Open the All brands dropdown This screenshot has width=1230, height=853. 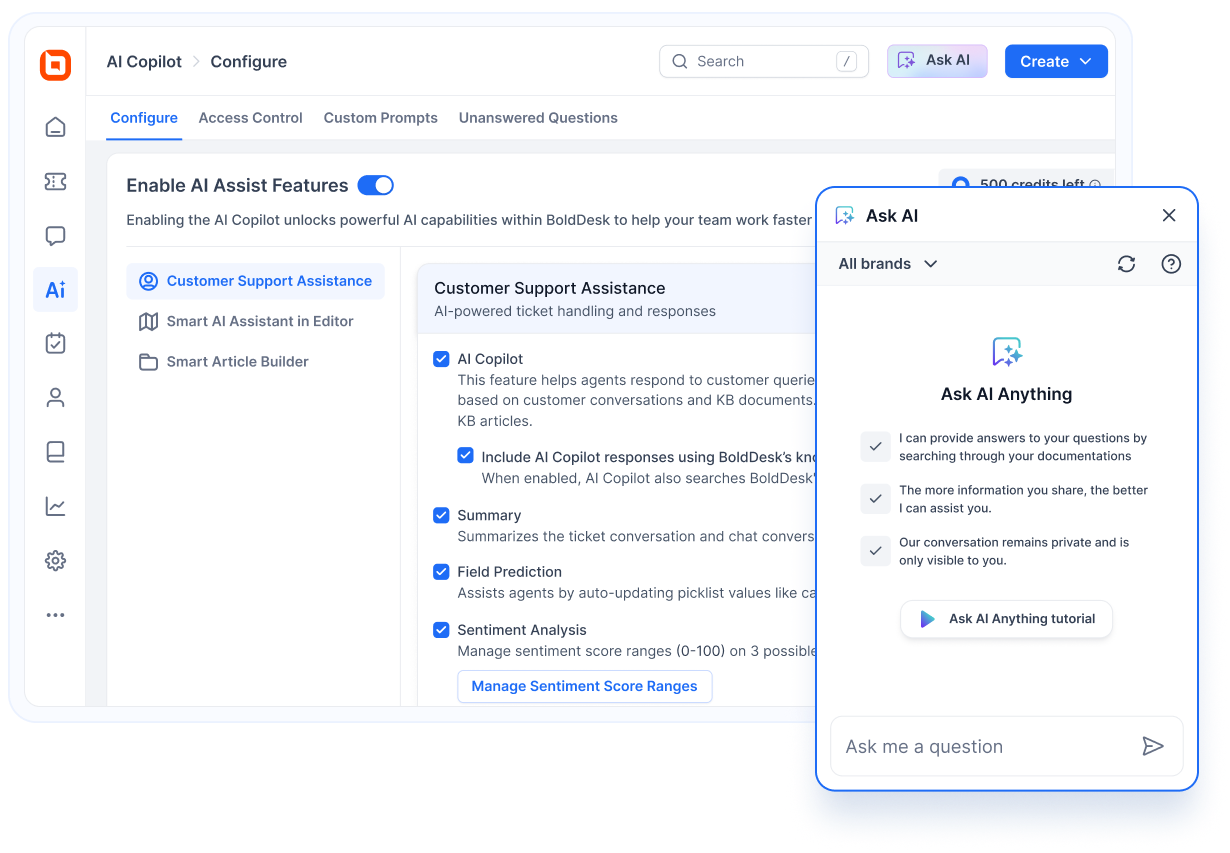pyautogui.click(x=888, y=264)
